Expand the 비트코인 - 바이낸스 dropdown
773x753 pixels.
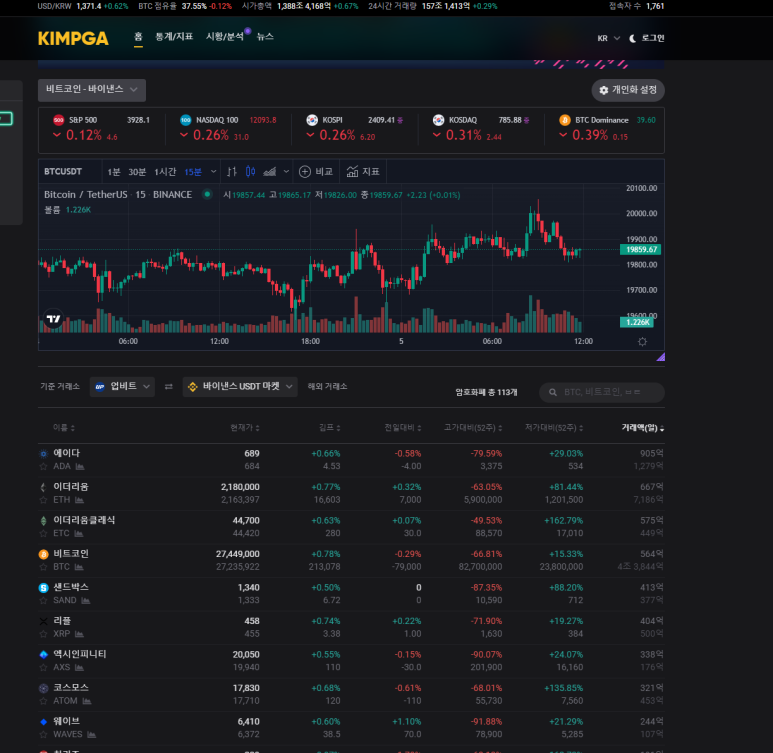point(92,90)
